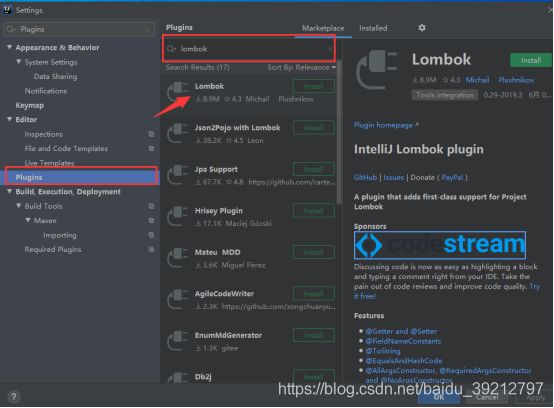Screen dimensions: 554x408
Task: Clear the lombok search text with x icon
Action: pos(330,49)
